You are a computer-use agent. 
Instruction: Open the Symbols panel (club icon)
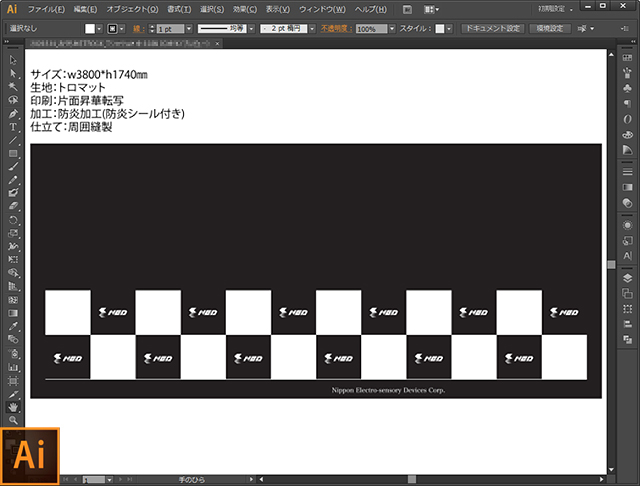click(627, 88)
